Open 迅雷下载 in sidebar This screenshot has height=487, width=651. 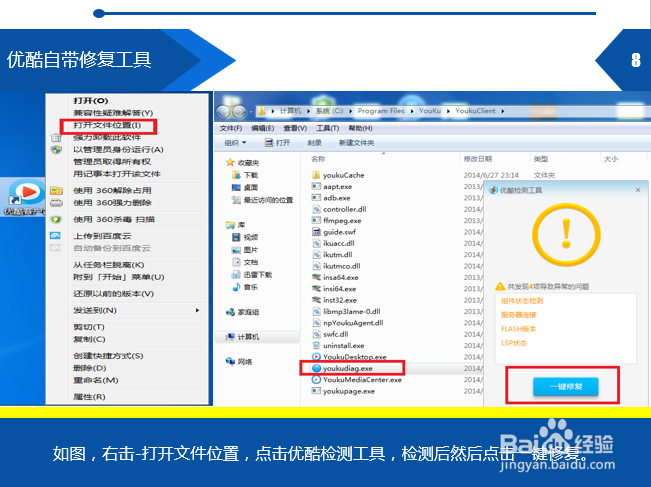pyautogui.click(x=257, y=274)
